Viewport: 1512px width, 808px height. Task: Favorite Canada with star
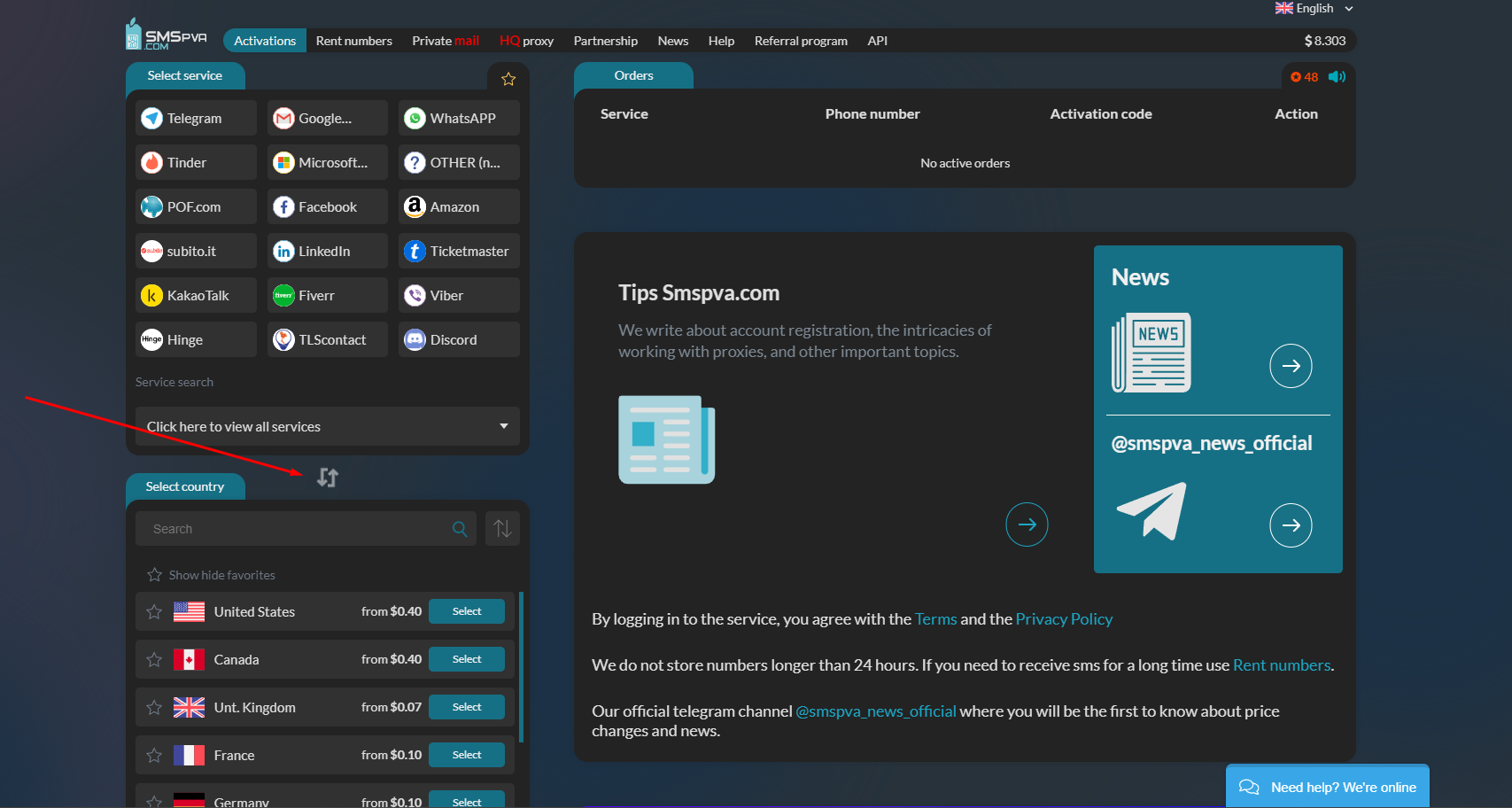tap(154, 660)
